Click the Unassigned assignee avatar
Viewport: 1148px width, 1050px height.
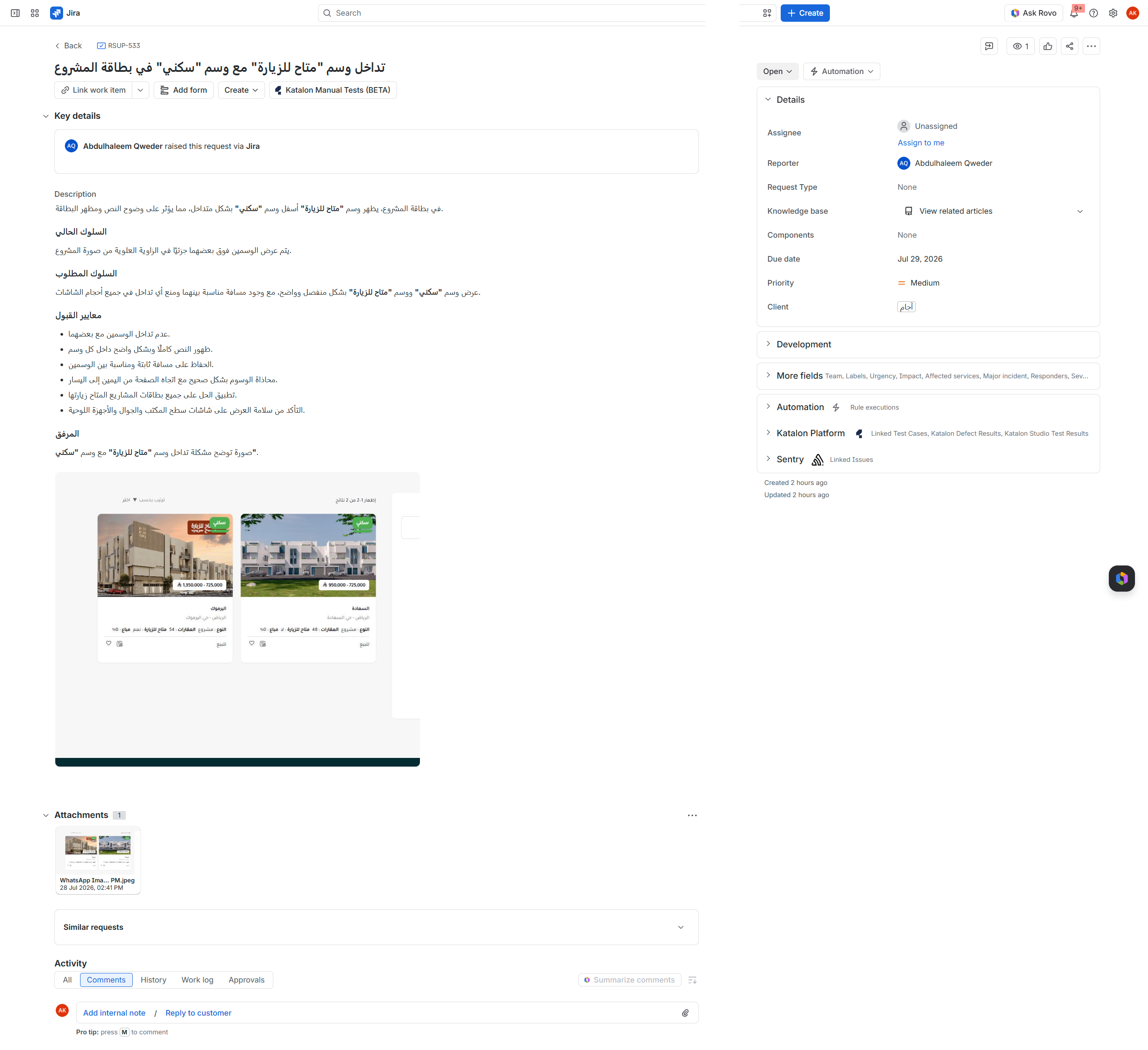pos(904,126)
